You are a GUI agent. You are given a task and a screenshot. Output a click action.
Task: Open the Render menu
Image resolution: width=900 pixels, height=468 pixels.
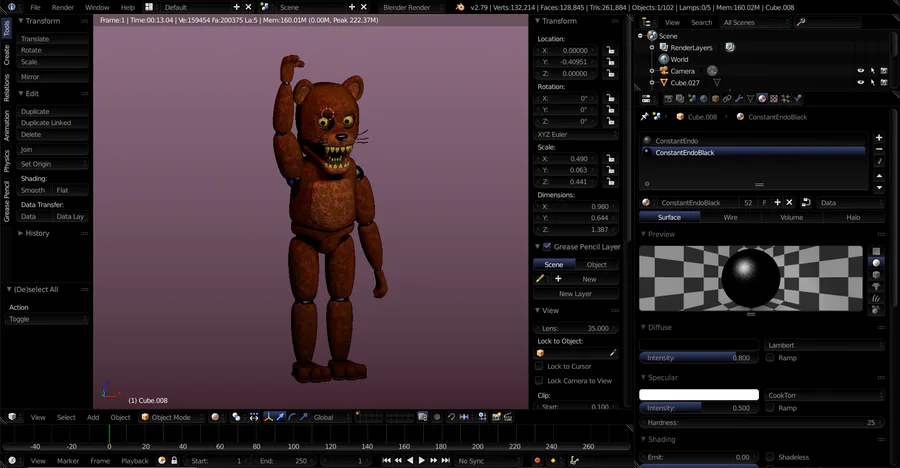tap(63, 7)
